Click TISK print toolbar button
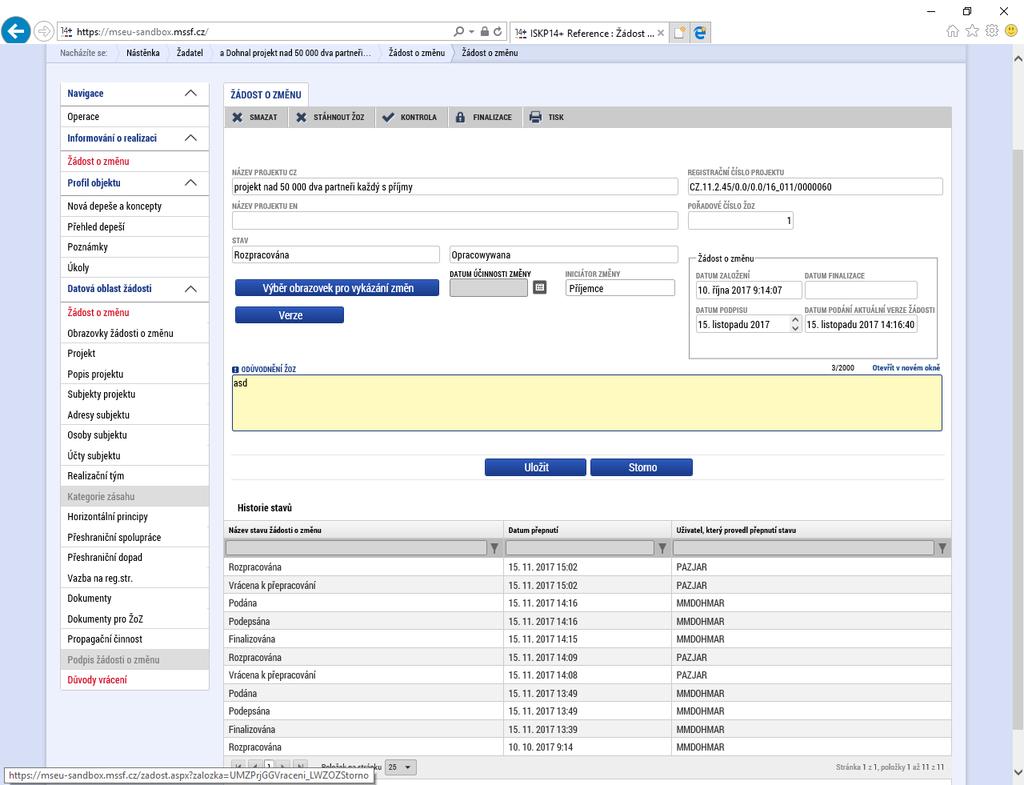1024x785 pixels. click(x=547, y=118)
